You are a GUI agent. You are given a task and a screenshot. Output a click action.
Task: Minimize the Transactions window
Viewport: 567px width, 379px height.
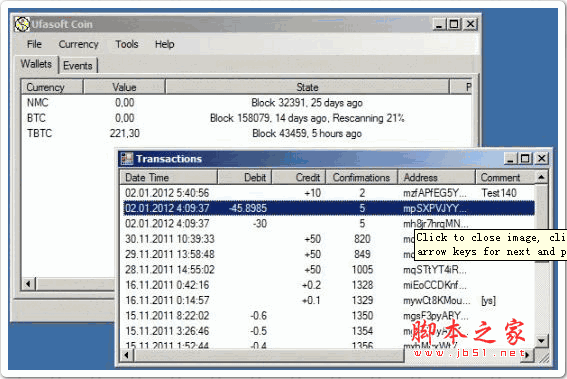pos(510,158)
